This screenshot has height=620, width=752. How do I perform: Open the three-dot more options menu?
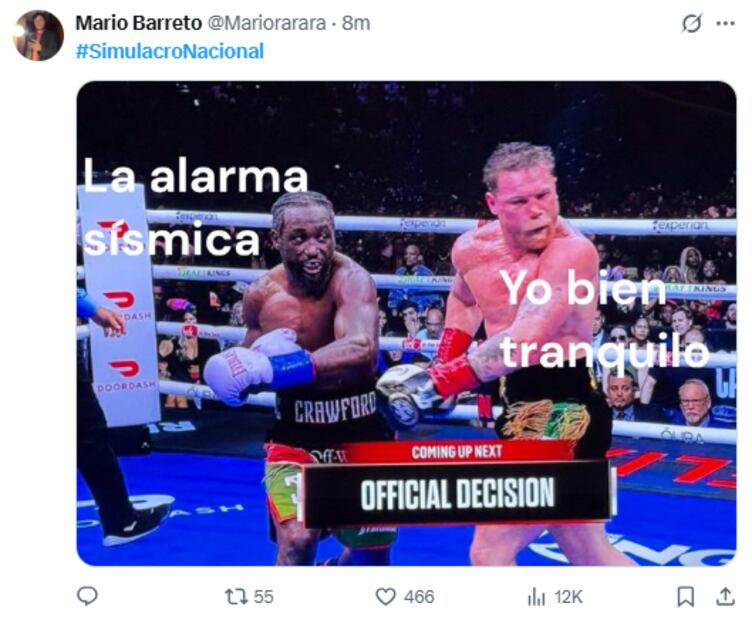coord(726,23)
